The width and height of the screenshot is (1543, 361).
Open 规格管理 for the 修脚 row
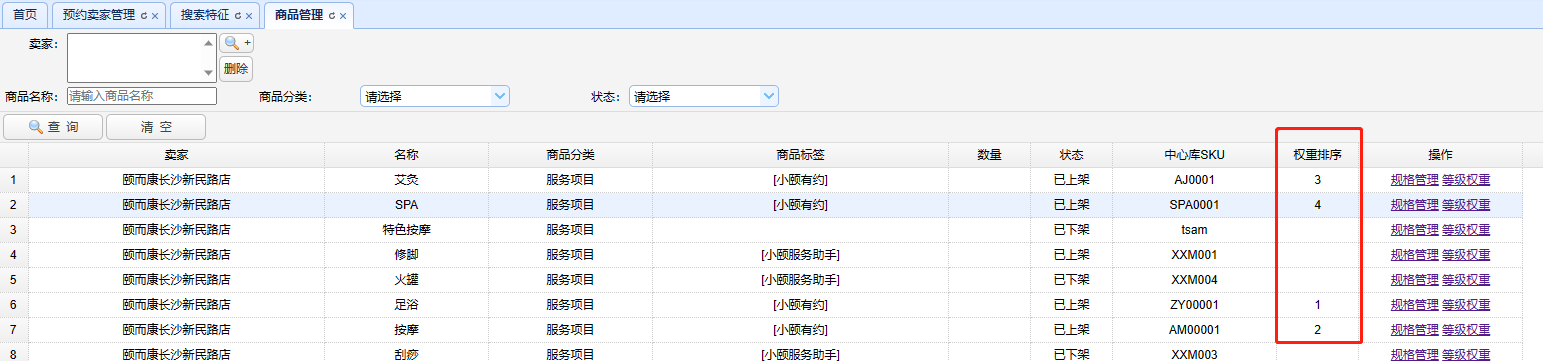(1414, 255)
